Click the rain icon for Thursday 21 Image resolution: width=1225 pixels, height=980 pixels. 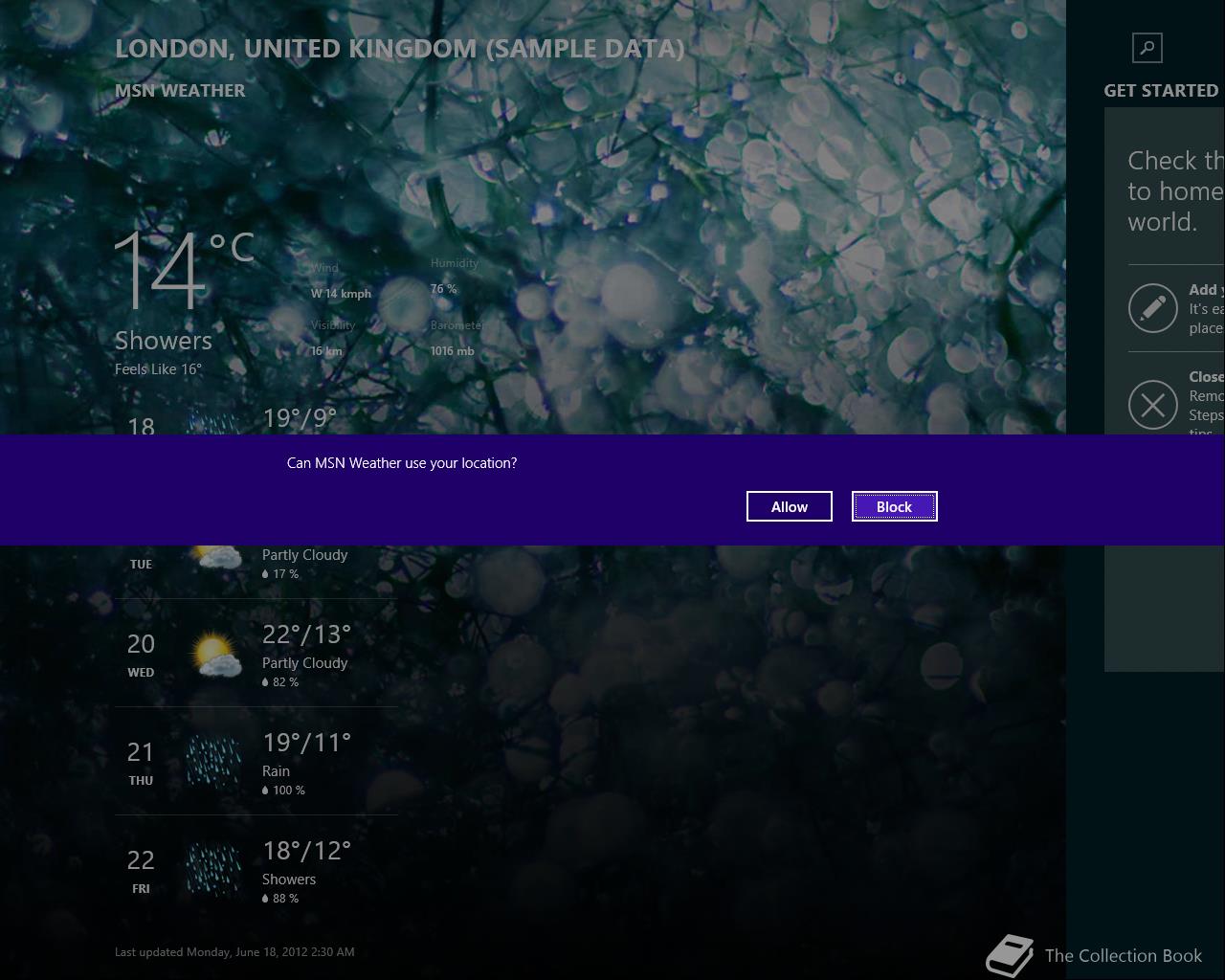click(x=213, y=763)
